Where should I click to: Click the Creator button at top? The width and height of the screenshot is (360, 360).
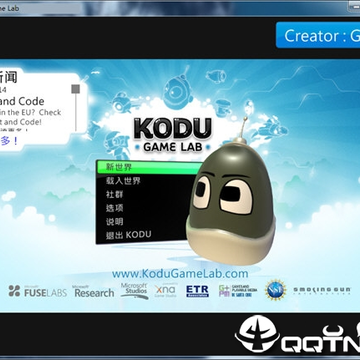pos(318,35)
